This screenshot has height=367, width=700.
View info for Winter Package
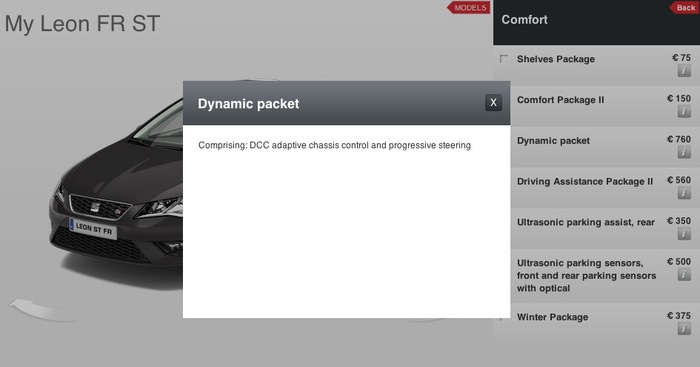(x=684, y=329)
